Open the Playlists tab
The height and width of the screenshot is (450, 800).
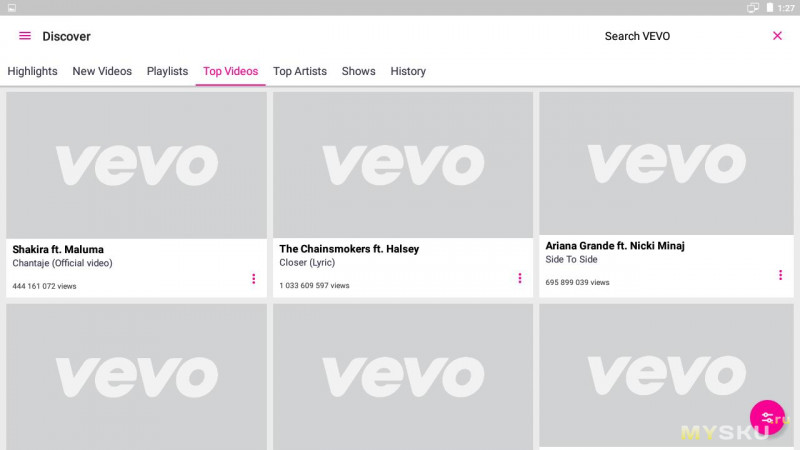click(167, 71)
